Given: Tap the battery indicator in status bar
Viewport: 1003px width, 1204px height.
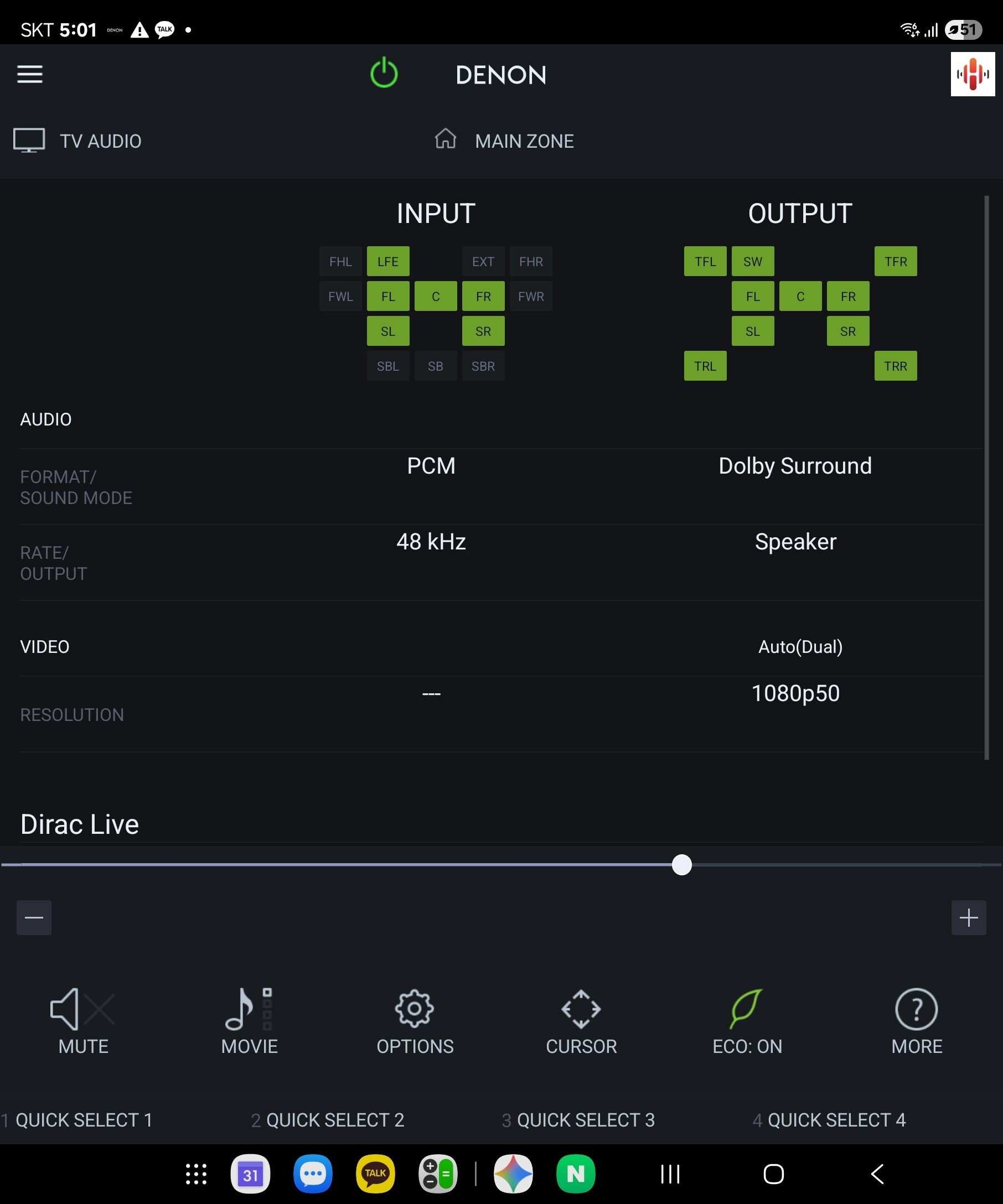Looking at the screenshot, I should coord(964,29).
